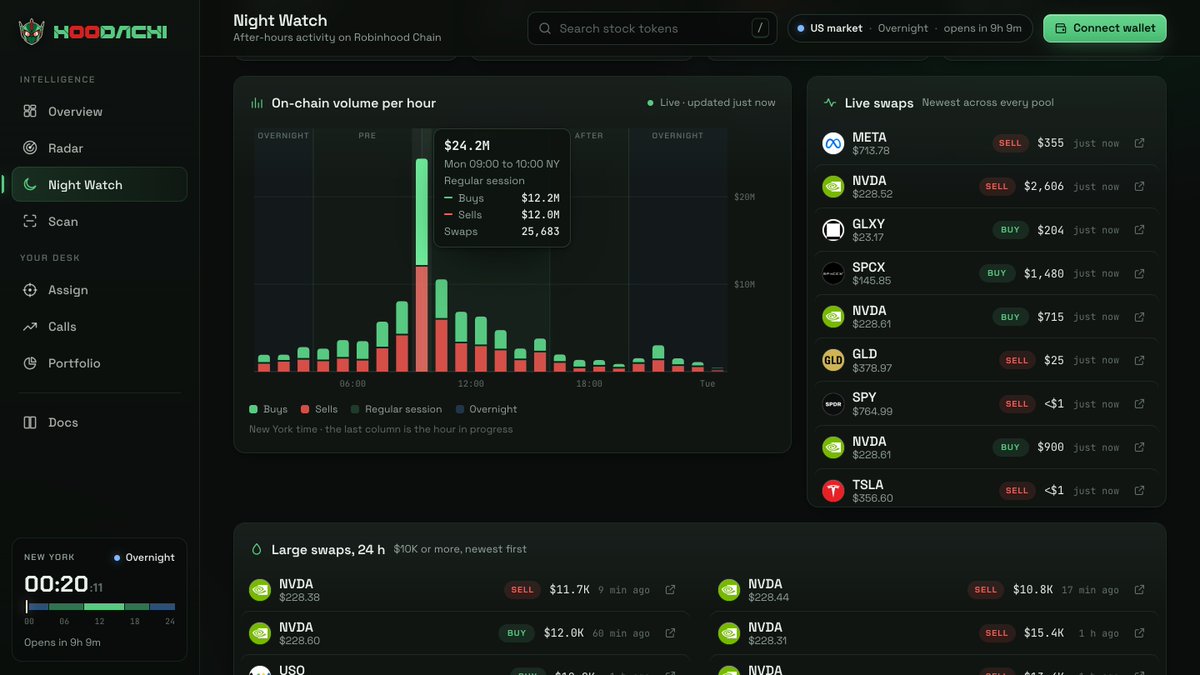The height and width of the screenshot is (675, 1200).
Task: Open external link for GLD swap
Action: (x=1139, y=360)
